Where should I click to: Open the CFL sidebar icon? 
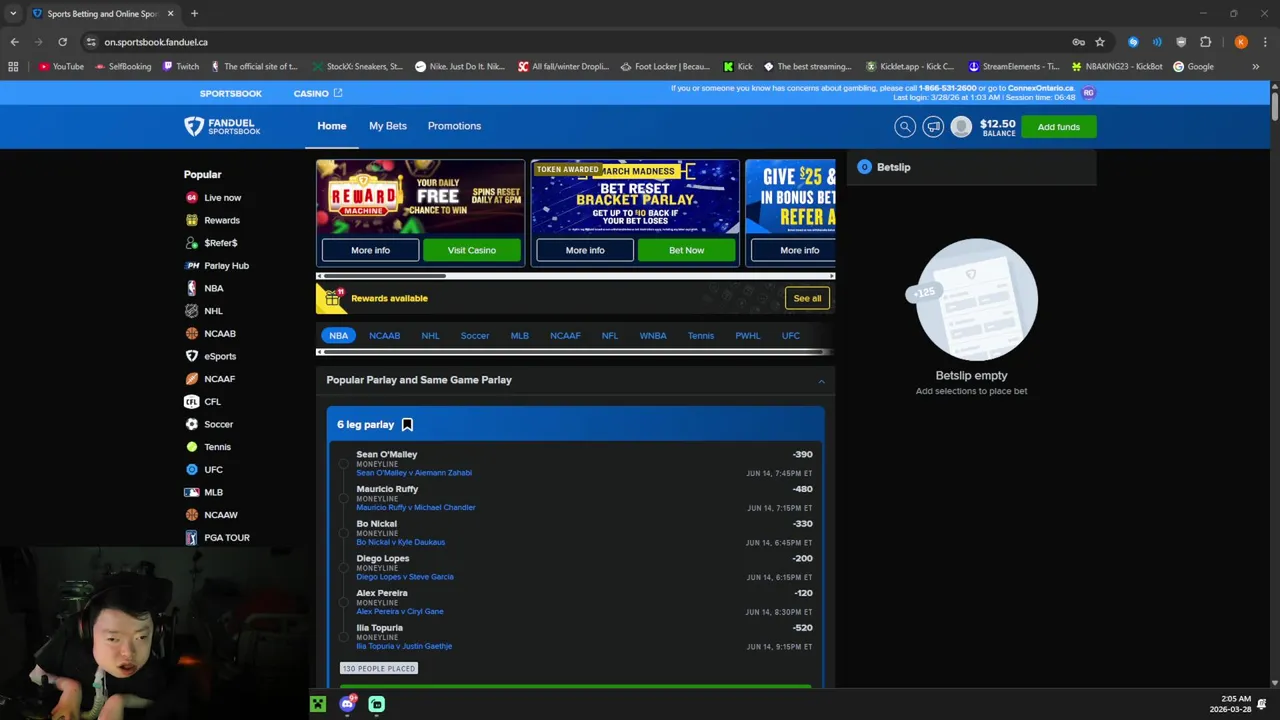pyautogui.click(x=191, y=402)
